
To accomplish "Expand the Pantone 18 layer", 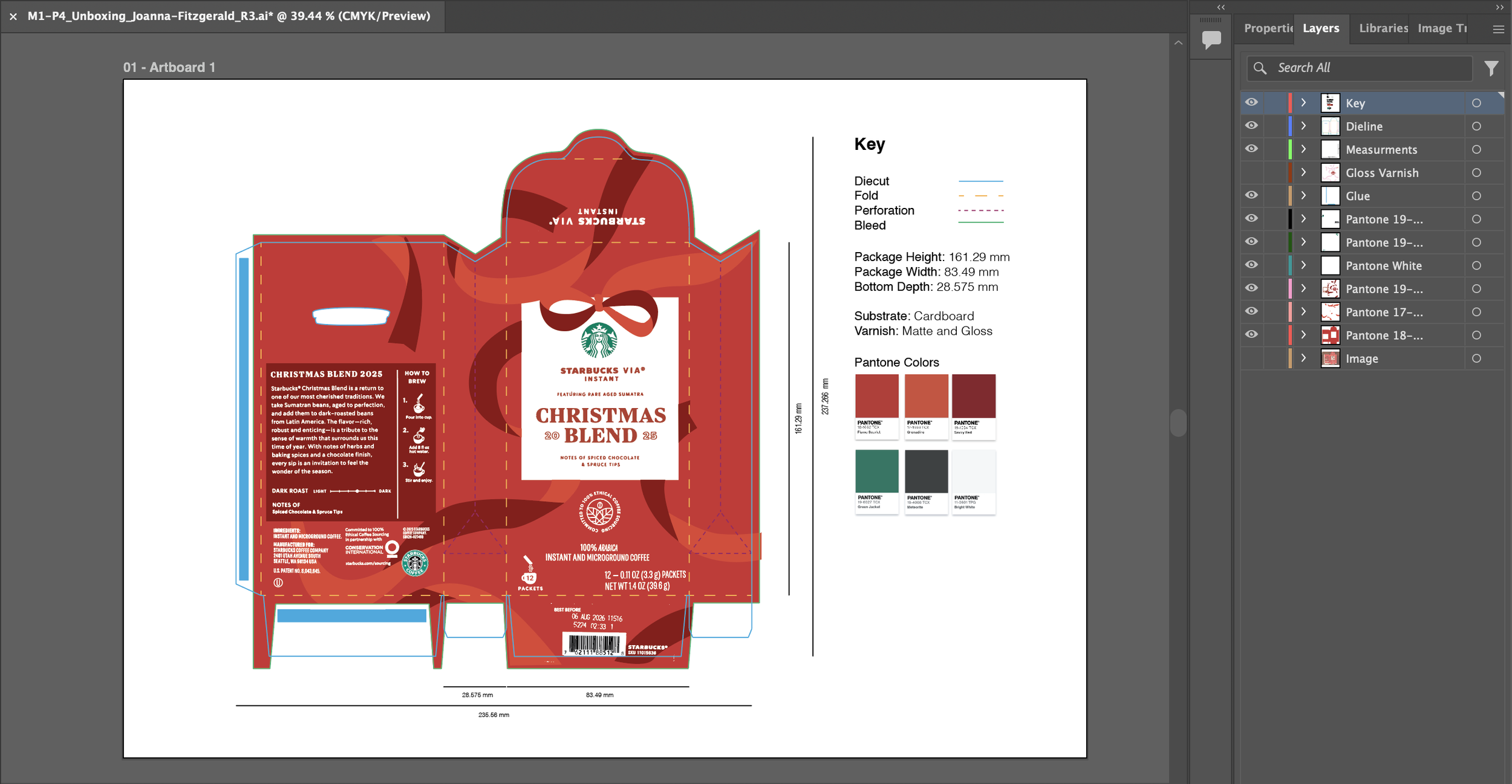I will 1304,335.
